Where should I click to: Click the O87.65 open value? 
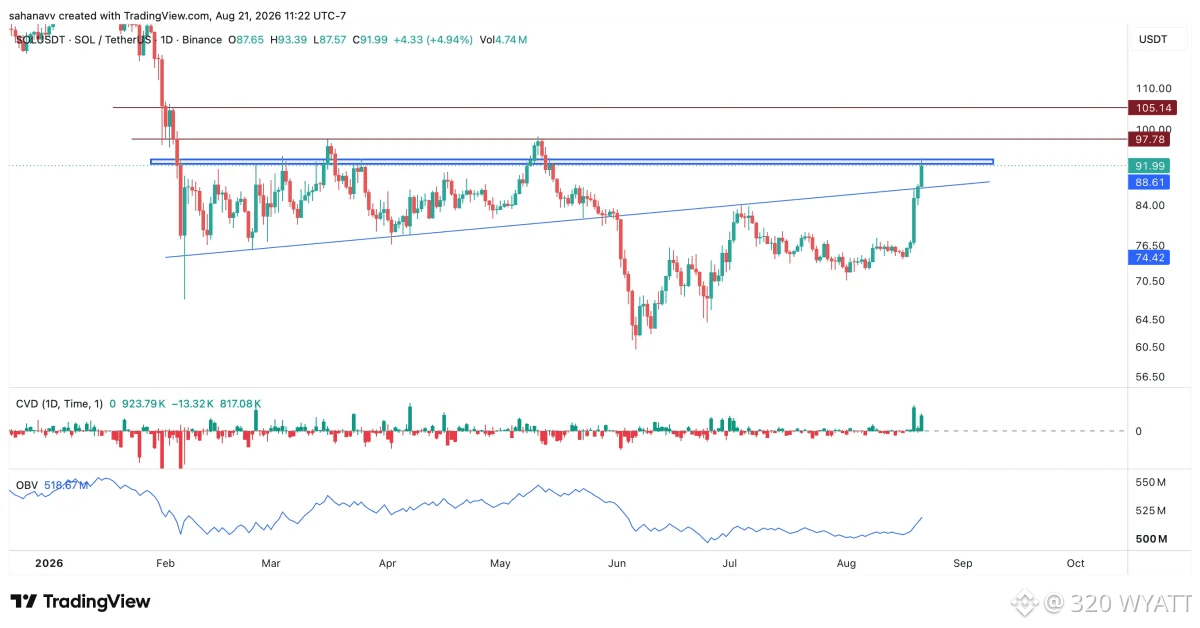(245, 39)
